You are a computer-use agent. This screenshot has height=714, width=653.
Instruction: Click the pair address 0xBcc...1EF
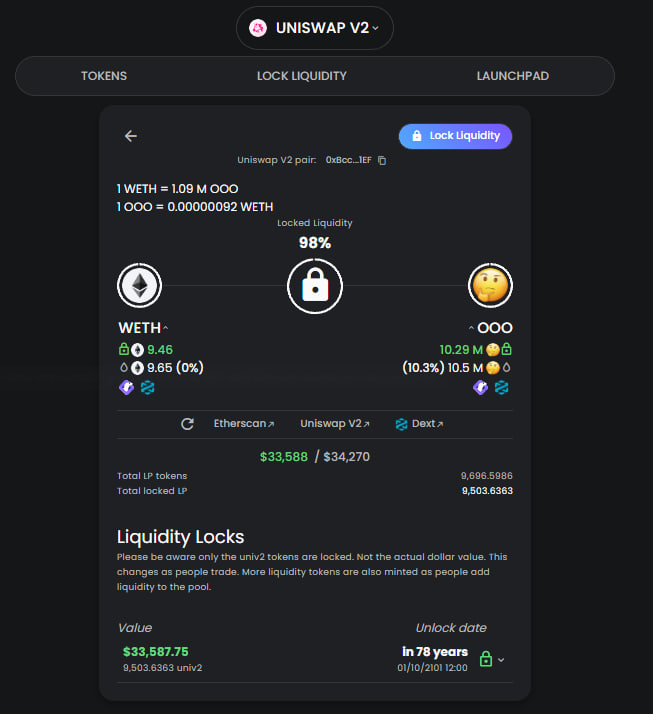click(348, 160)
